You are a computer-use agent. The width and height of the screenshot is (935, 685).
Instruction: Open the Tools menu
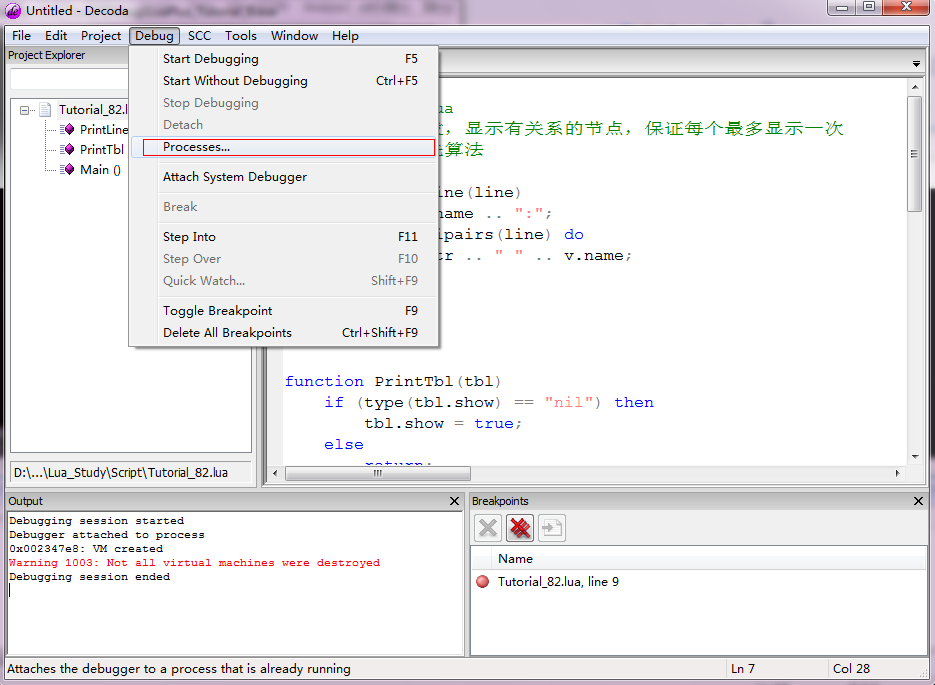tap(241, 36)
